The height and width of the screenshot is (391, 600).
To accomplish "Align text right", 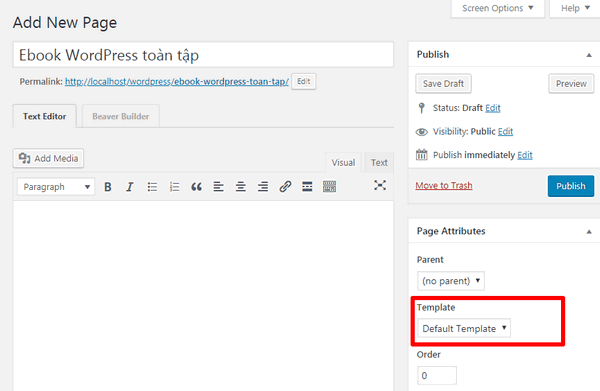I will click(x=263, y=187).
